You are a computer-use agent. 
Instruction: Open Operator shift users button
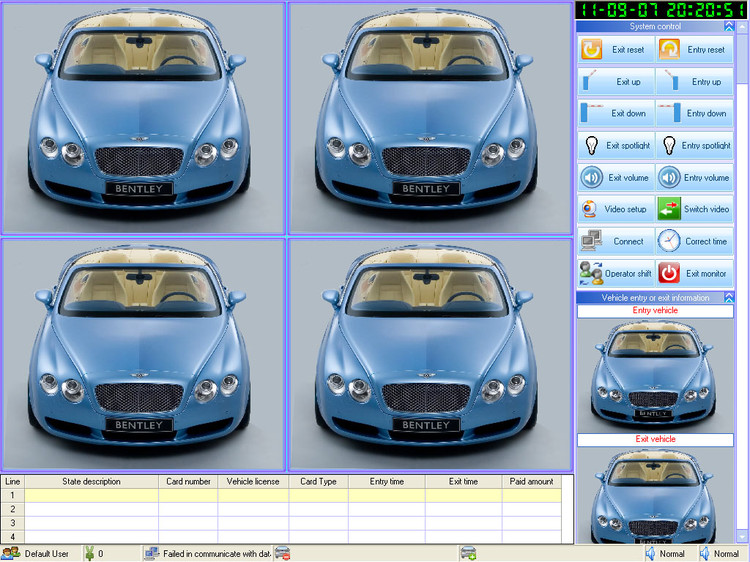click(x=616, y=273)
